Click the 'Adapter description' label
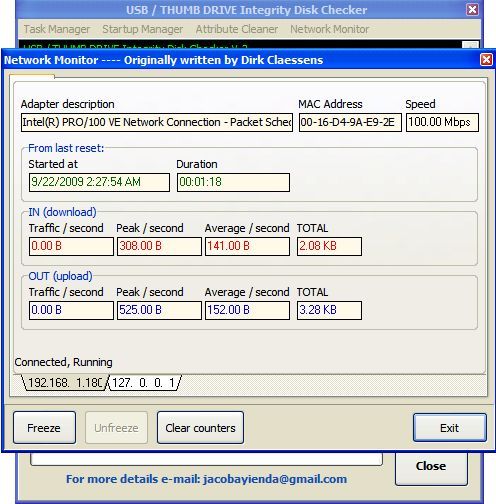496x504 pixels. [68, 104]
